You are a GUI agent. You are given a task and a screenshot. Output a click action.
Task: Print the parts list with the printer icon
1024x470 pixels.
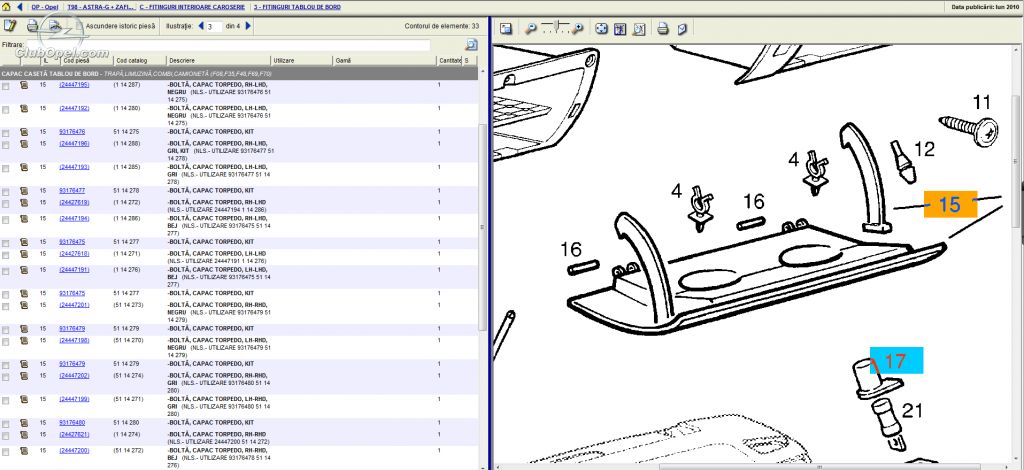pos(33,26)
